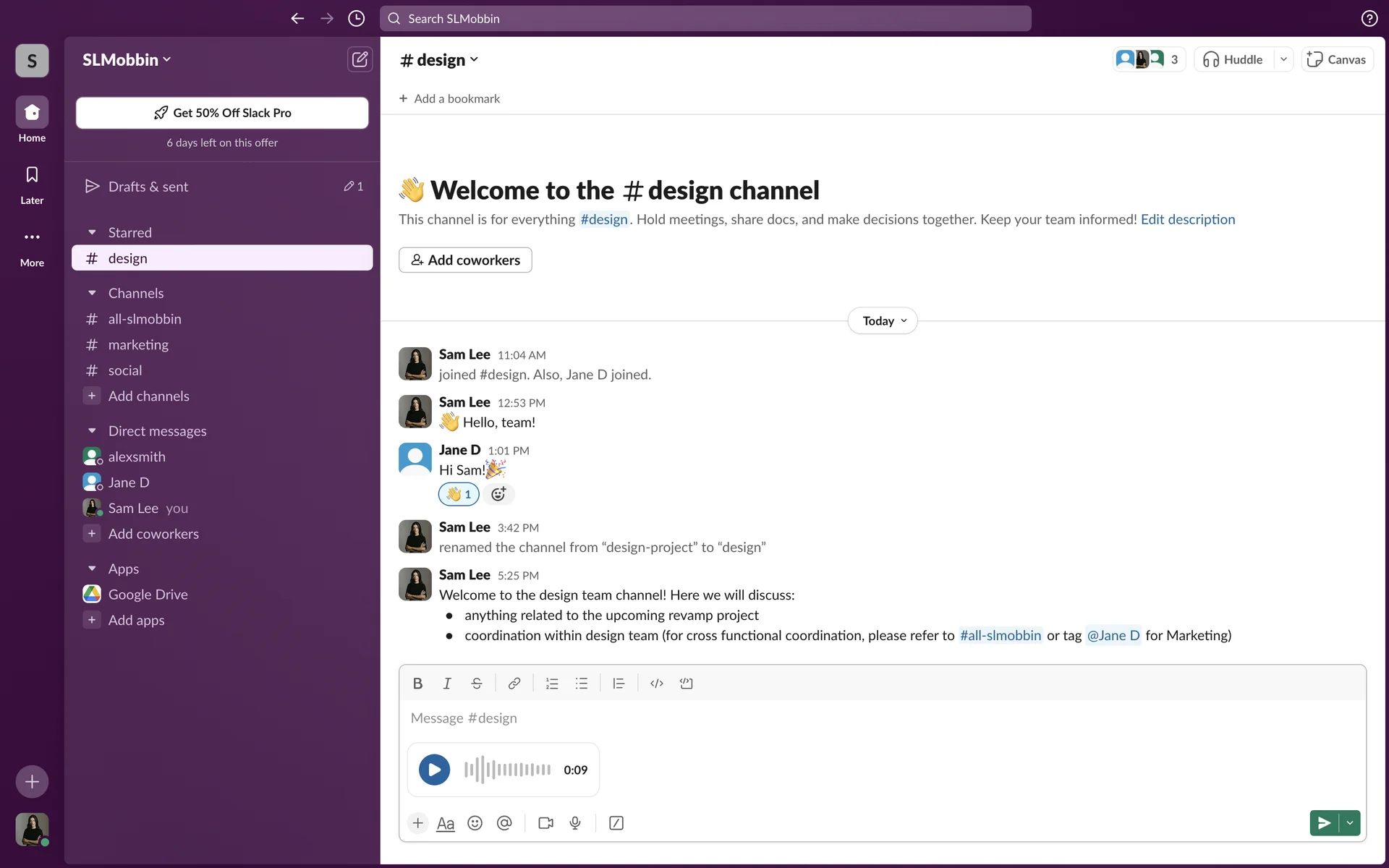Viewport: 1389px width, 868px height.
Task: Collapse the Direct messages section
Action: [92, 431]
